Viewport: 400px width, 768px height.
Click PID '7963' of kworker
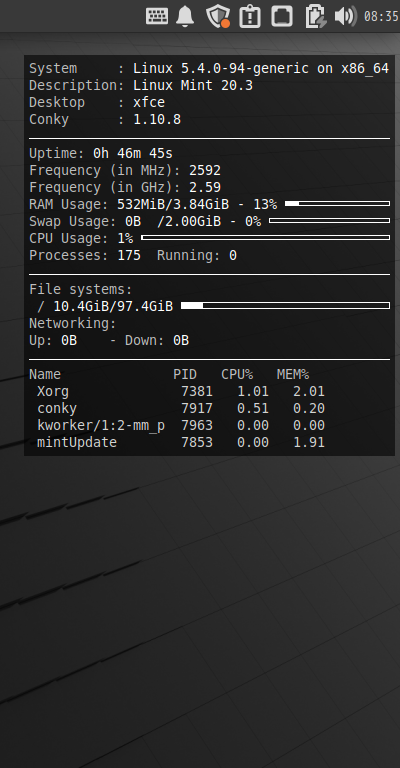point(197,426)
